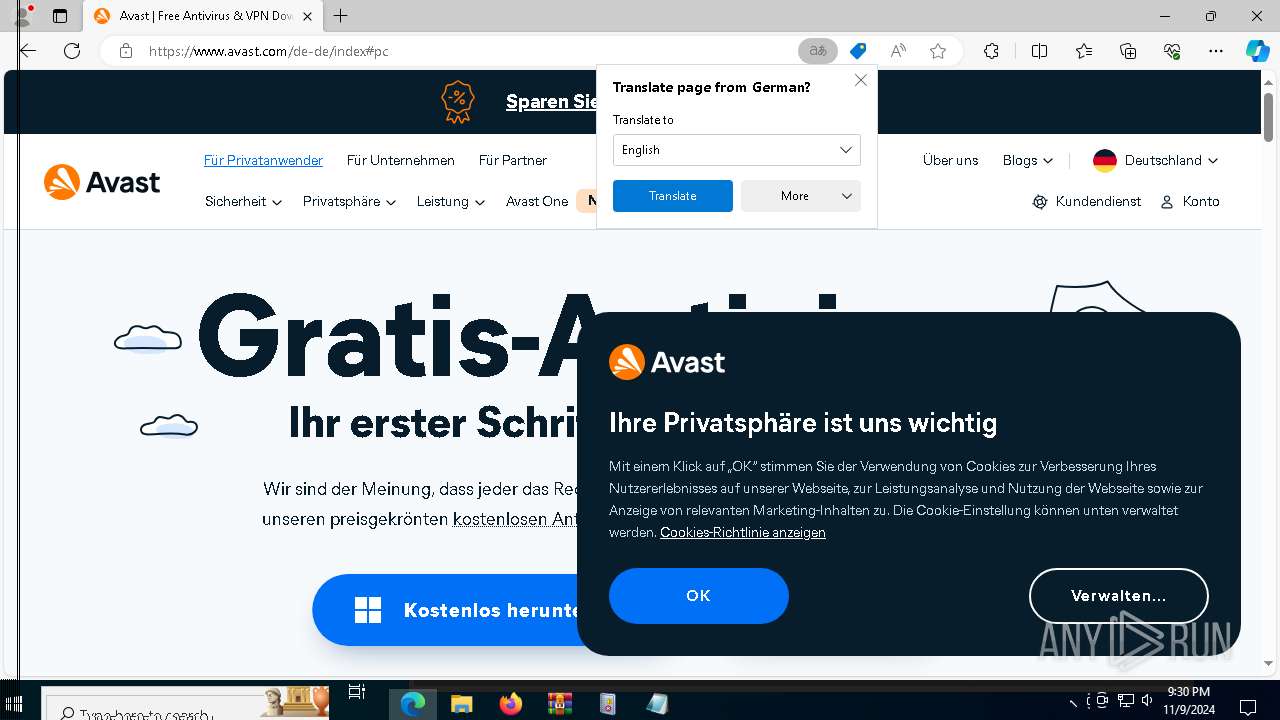This screenshot has height=720, width=1280.
Task: Open File Explorer from taskbar
Action: pyautogui.click(x=461, y=704)
